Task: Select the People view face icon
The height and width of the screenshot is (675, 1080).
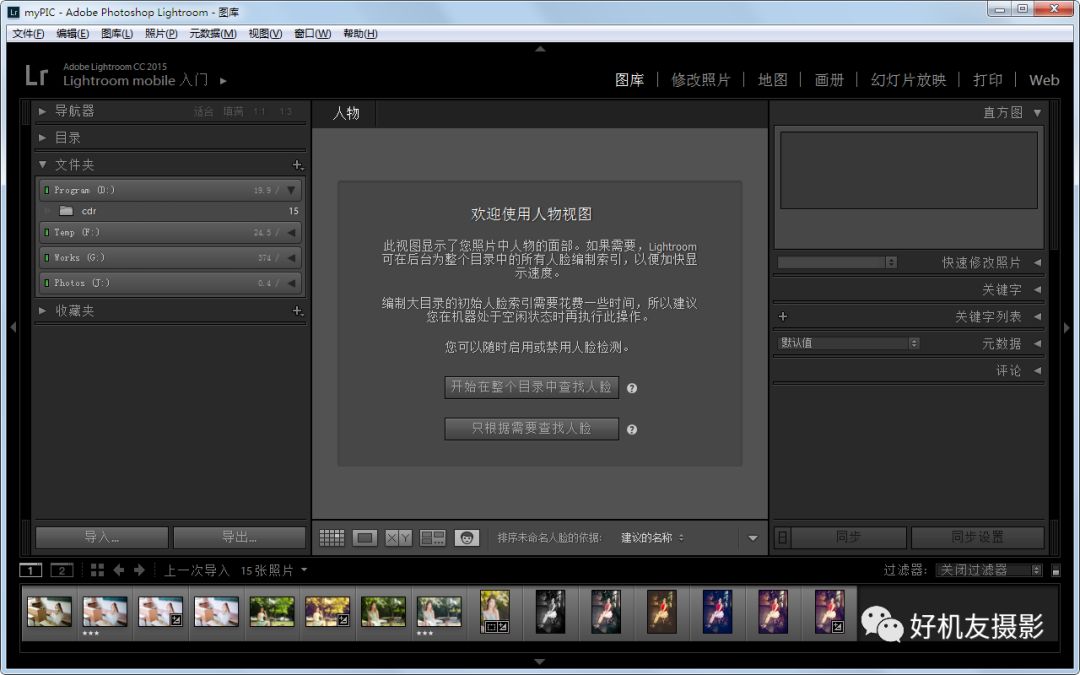Action: (x=466, y=537)
